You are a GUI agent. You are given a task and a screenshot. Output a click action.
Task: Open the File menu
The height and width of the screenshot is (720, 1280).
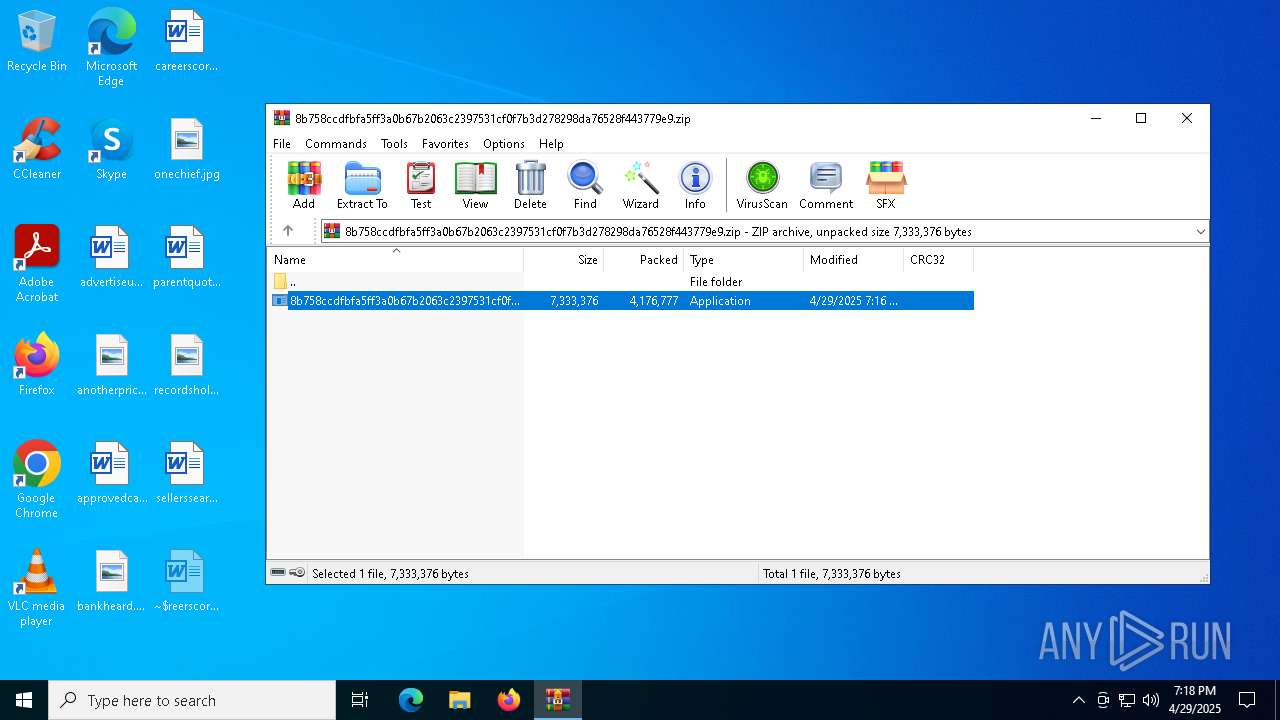(282, 144)
